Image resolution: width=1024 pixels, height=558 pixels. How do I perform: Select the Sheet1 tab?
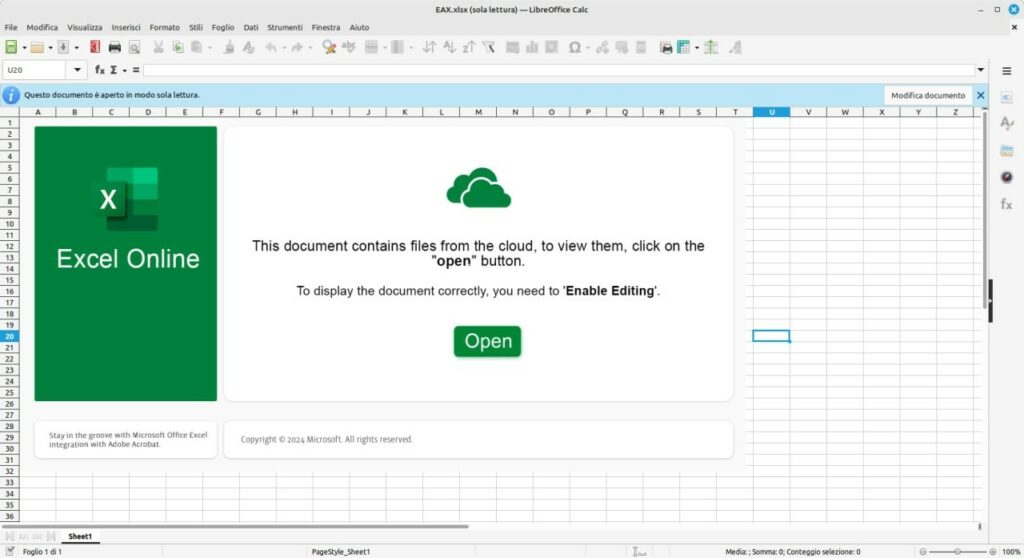80,536
